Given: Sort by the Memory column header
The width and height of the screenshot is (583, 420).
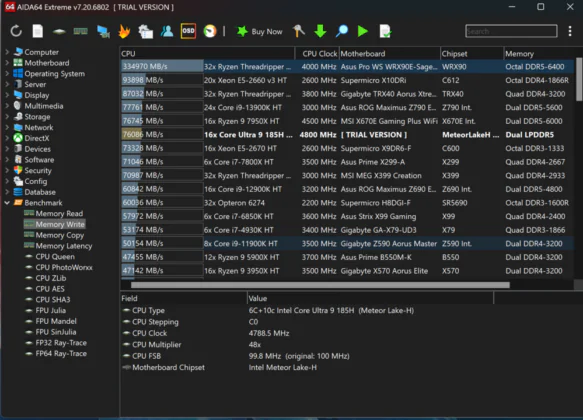Looking at the screenshot, I should point(539,54).
